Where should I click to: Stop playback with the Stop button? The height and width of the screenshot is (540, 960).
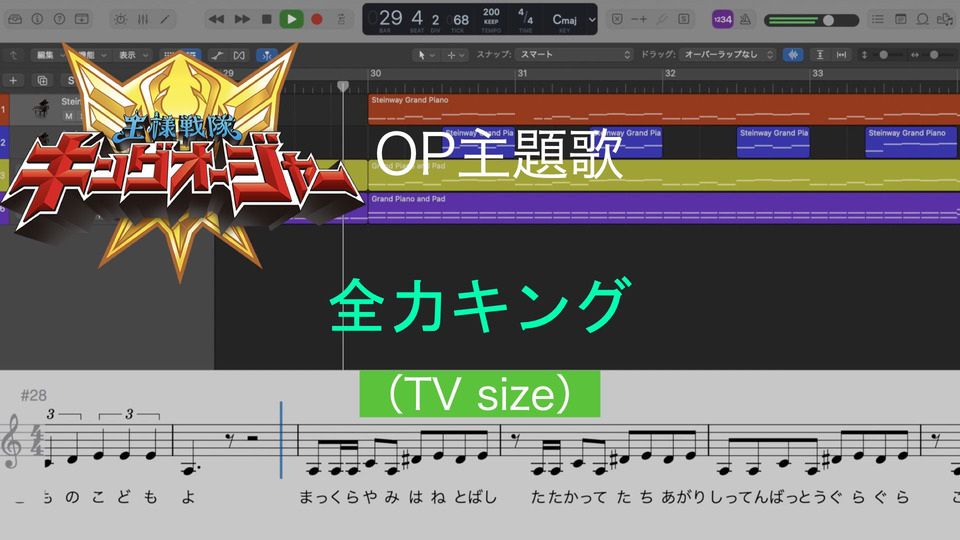(266, 19)
